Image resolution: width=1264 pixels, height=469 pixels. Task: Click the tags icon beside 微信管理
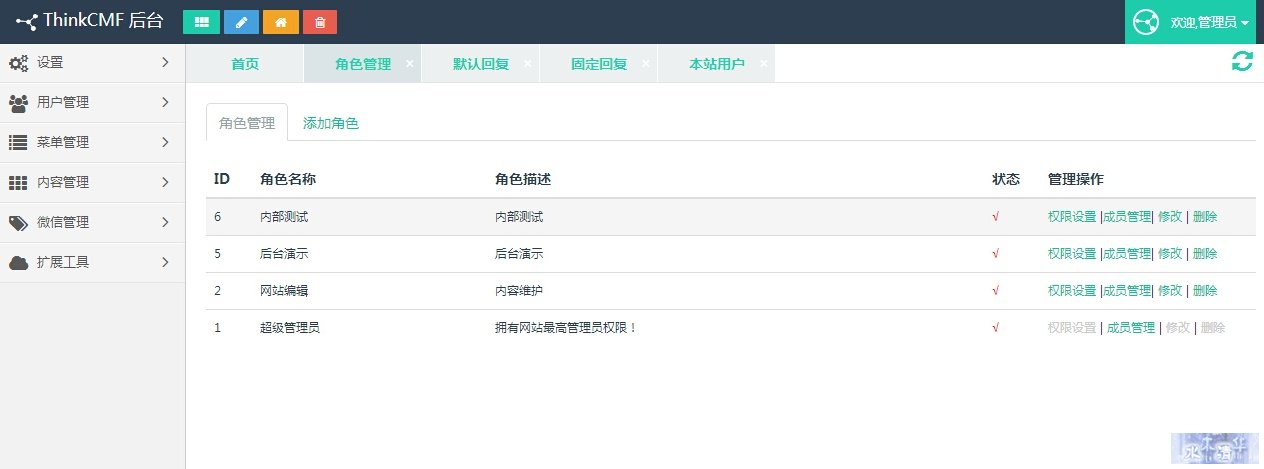[18, 223]
